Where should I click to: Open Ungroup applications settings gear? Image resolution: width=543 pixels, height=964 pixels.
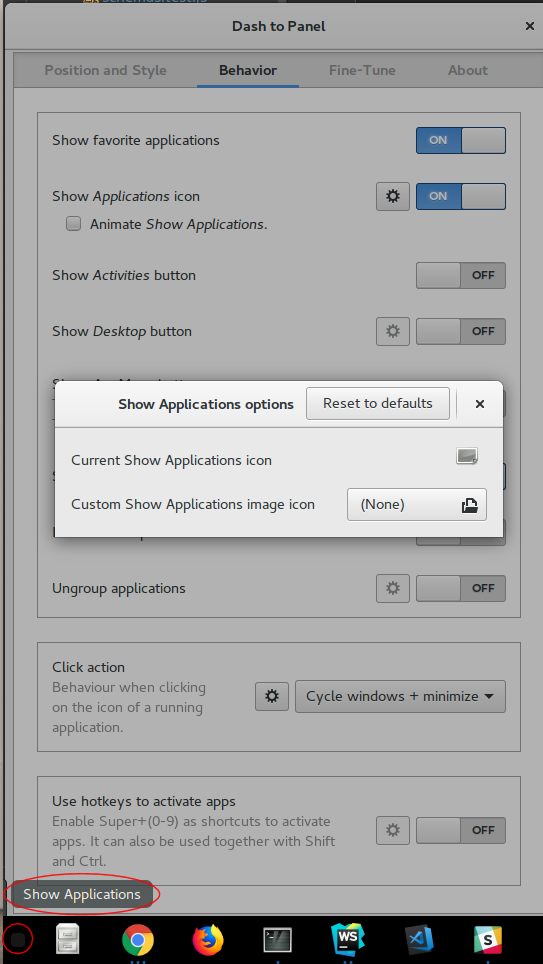(393, 588)
